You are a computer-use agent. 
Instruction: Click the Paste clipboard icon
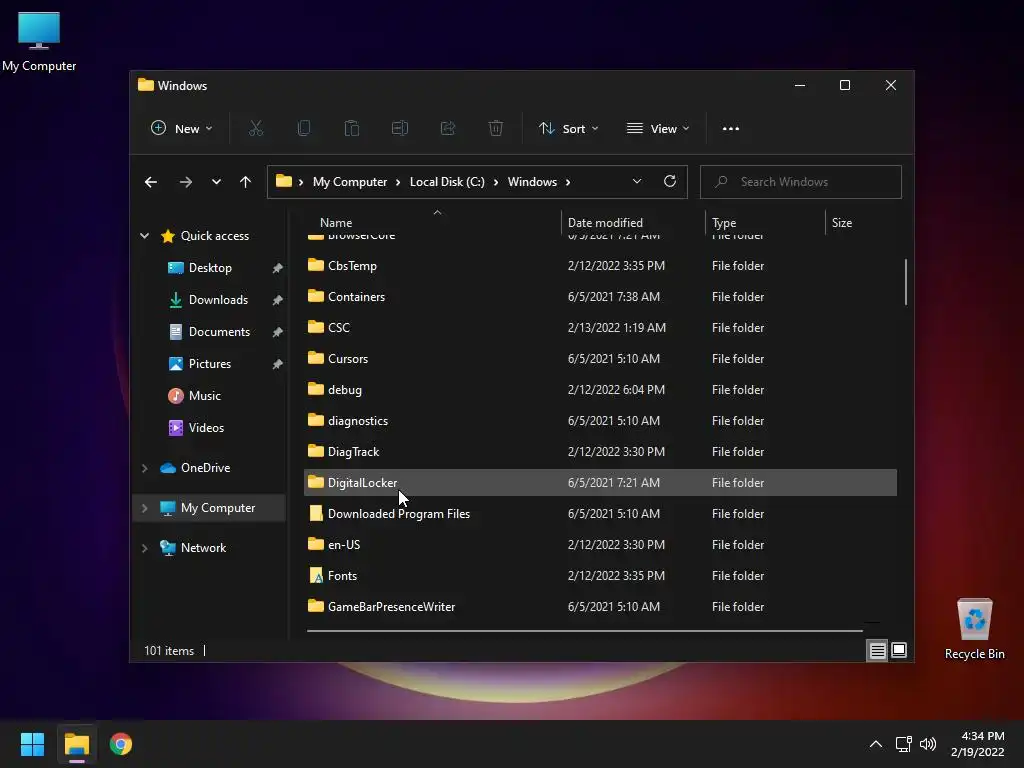pos(352,129)
